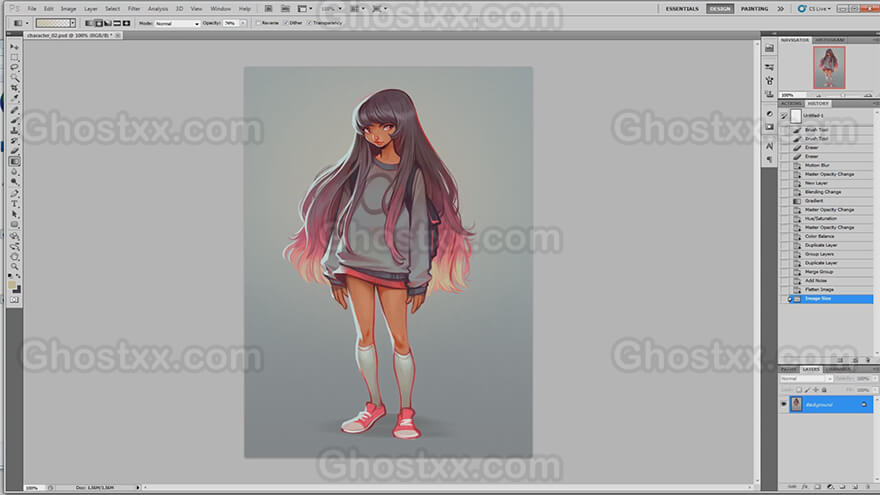
Task: Select the Crop tool
Action: (14, 88)
